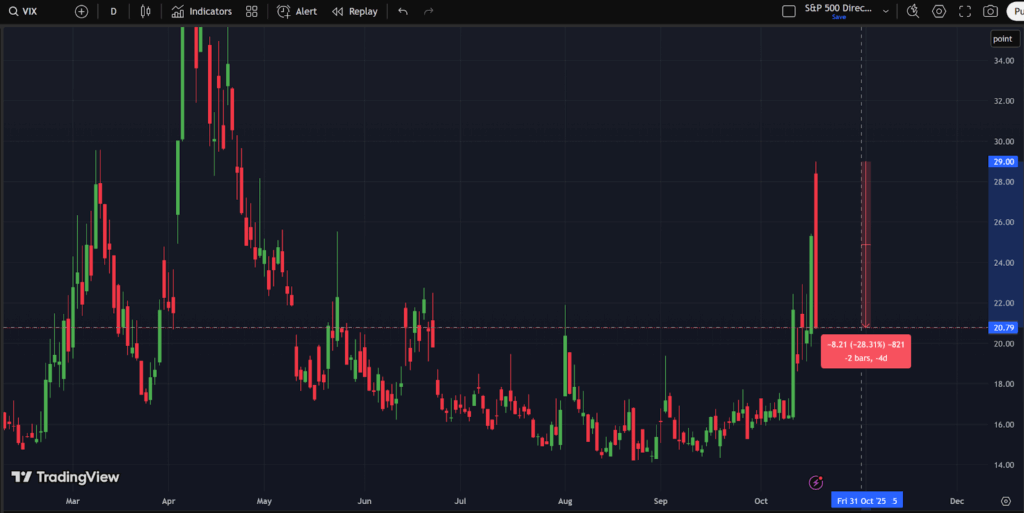Open the indicator templates grid icon

[x=252, y=11]
